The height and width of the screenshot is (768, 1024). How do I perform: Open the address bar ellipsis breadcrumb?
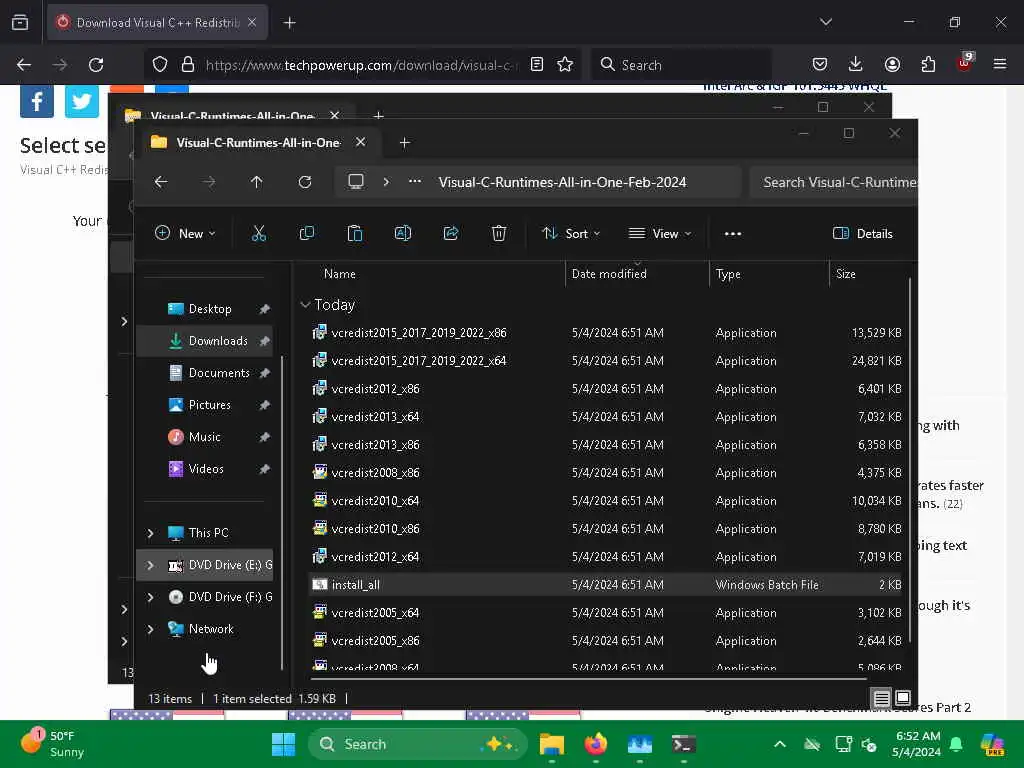(x=415, y=182)
